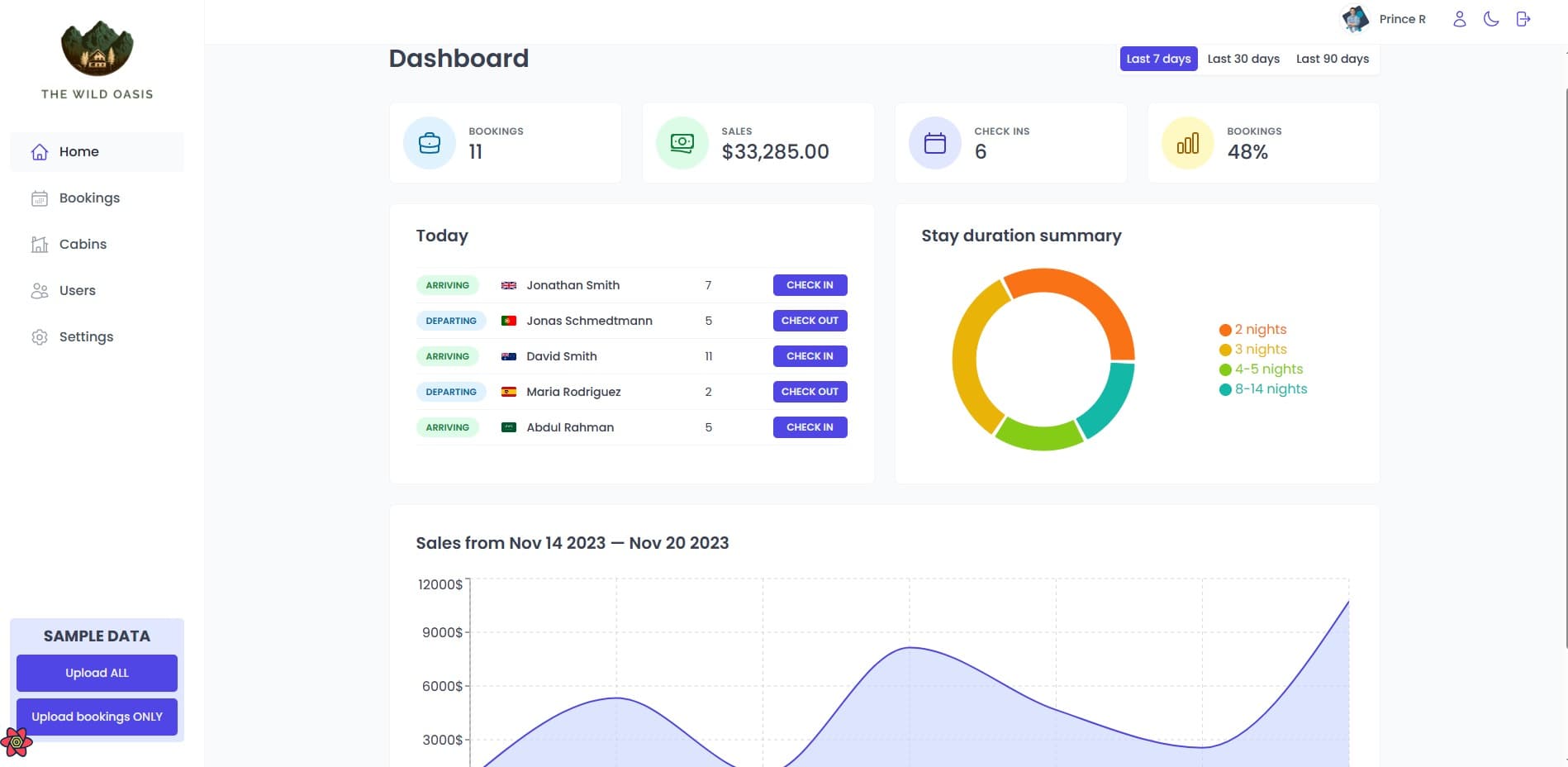Screen dimensions: 1568x767
Task: Click the user account icon in header
Action: (x=1459, y=19)
